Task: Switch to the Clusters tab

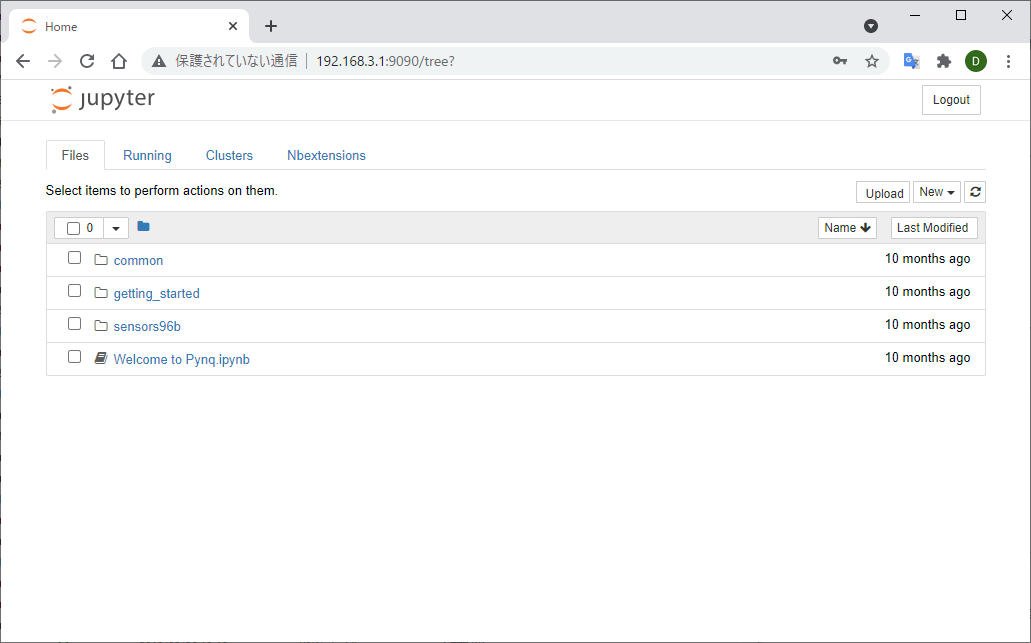Action: [229, 155]
